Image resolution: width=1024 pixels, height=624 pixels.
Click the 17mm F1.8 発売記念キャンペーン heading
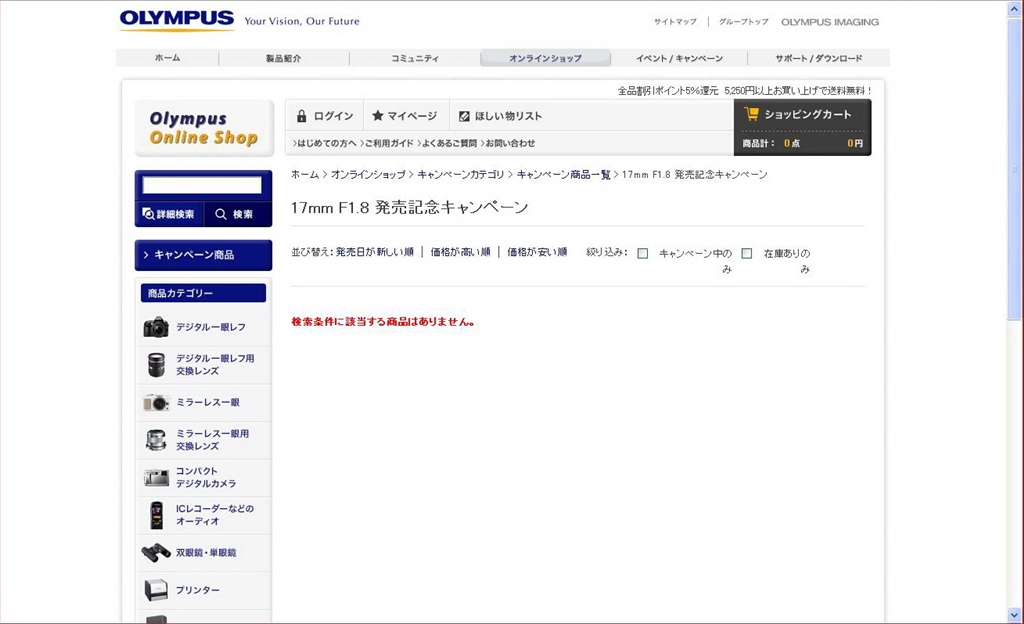(x=409, y=208)
